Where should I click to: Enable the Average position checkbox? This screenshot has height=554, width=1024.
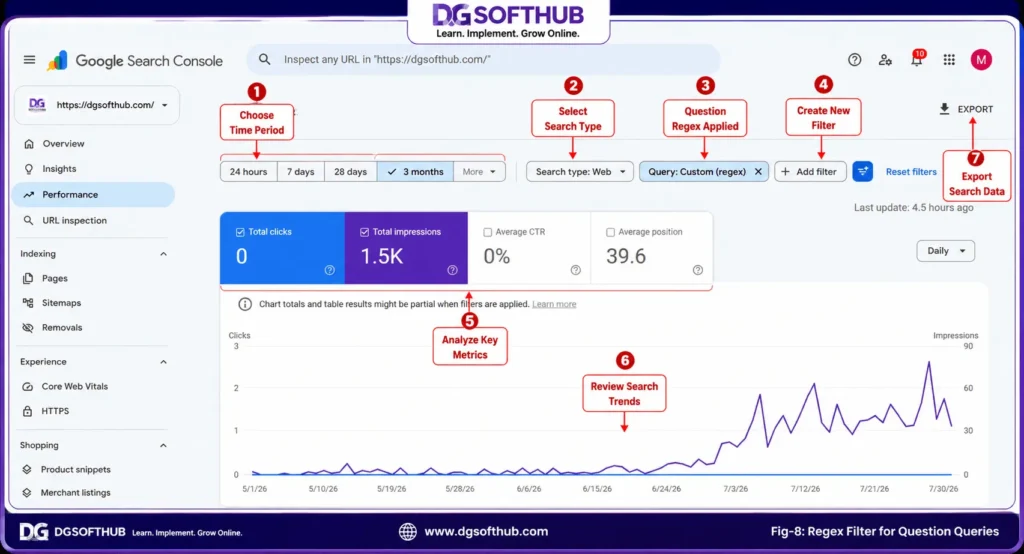tap(610, 232)
